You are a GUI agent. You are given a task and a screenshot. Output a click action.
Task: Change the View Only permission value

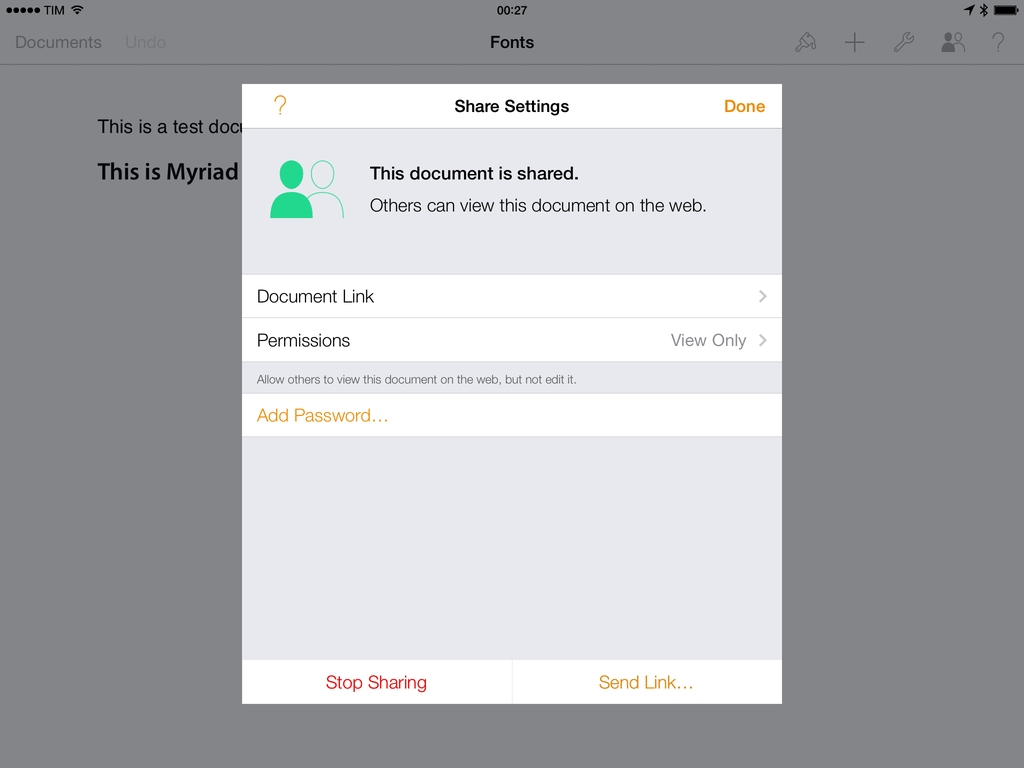(708, 340)
